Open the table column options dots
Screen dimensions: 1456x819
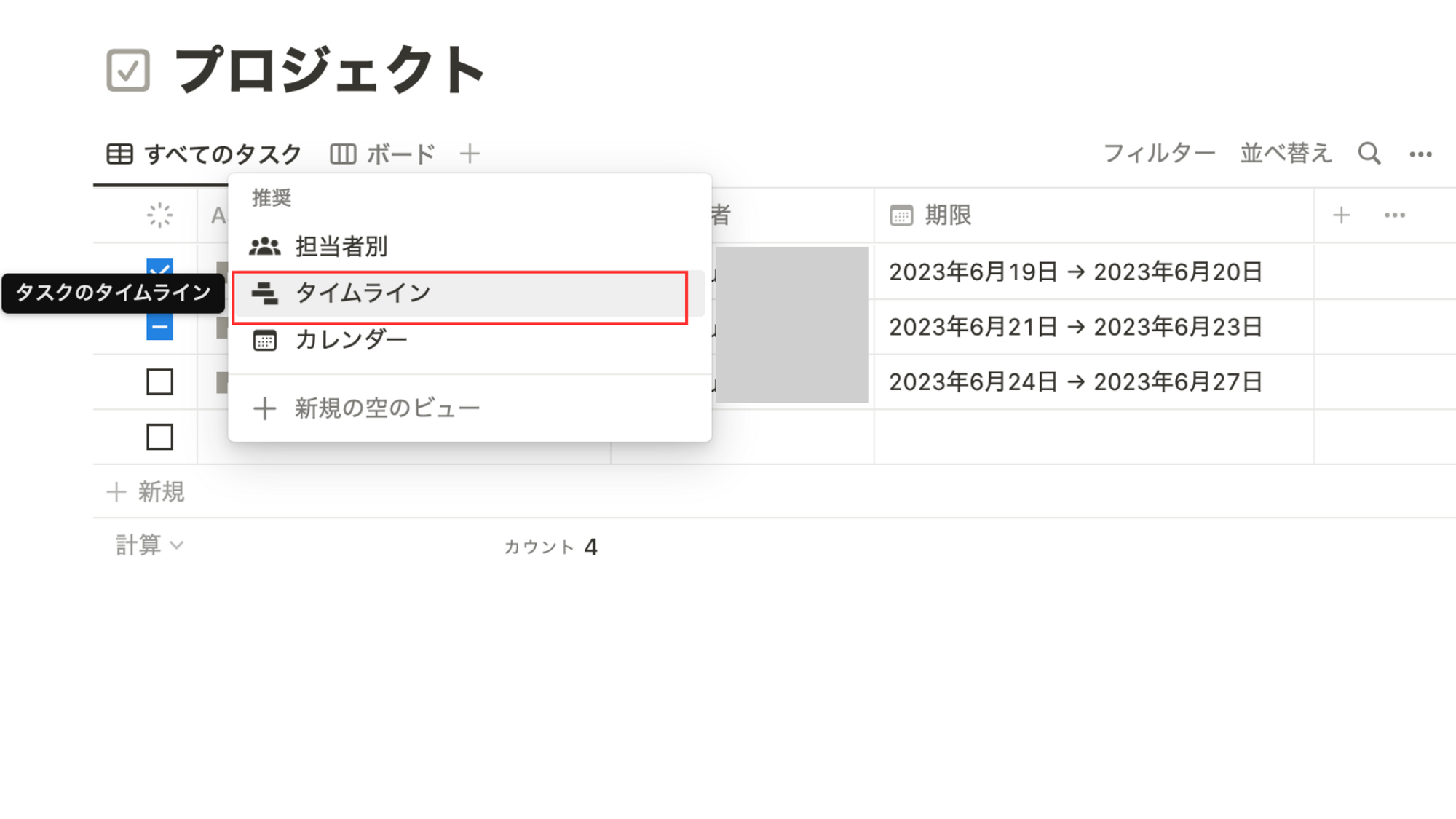1395,215
